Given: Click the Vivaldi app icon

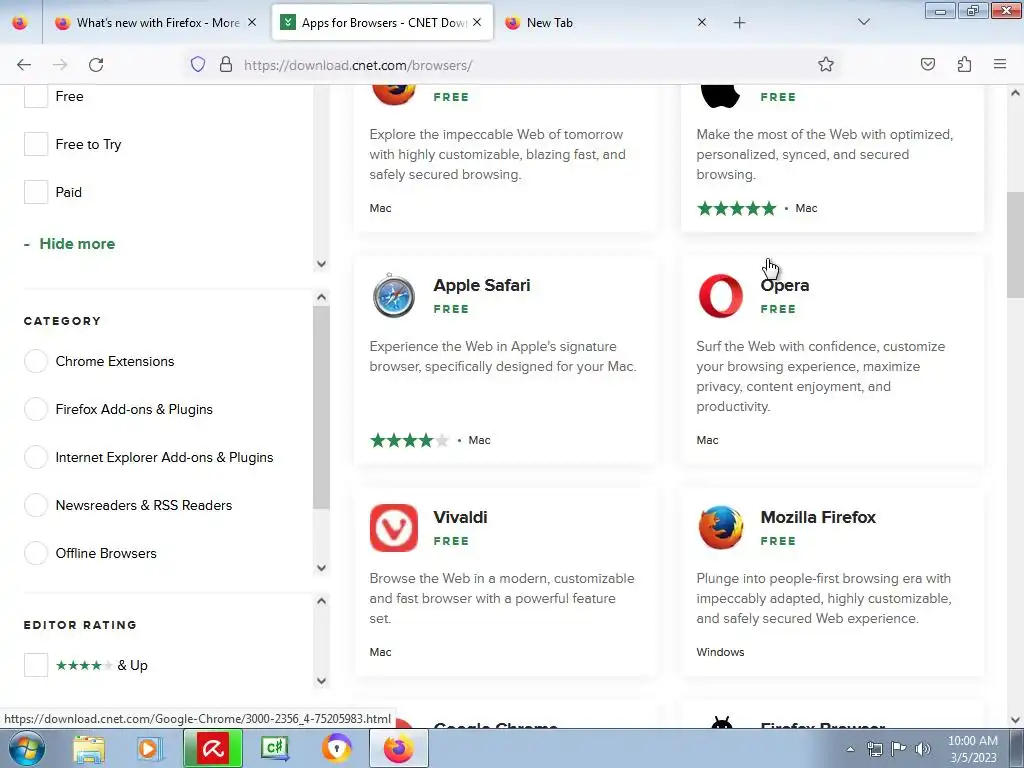Looking at the screenshot, I should 394,528.
